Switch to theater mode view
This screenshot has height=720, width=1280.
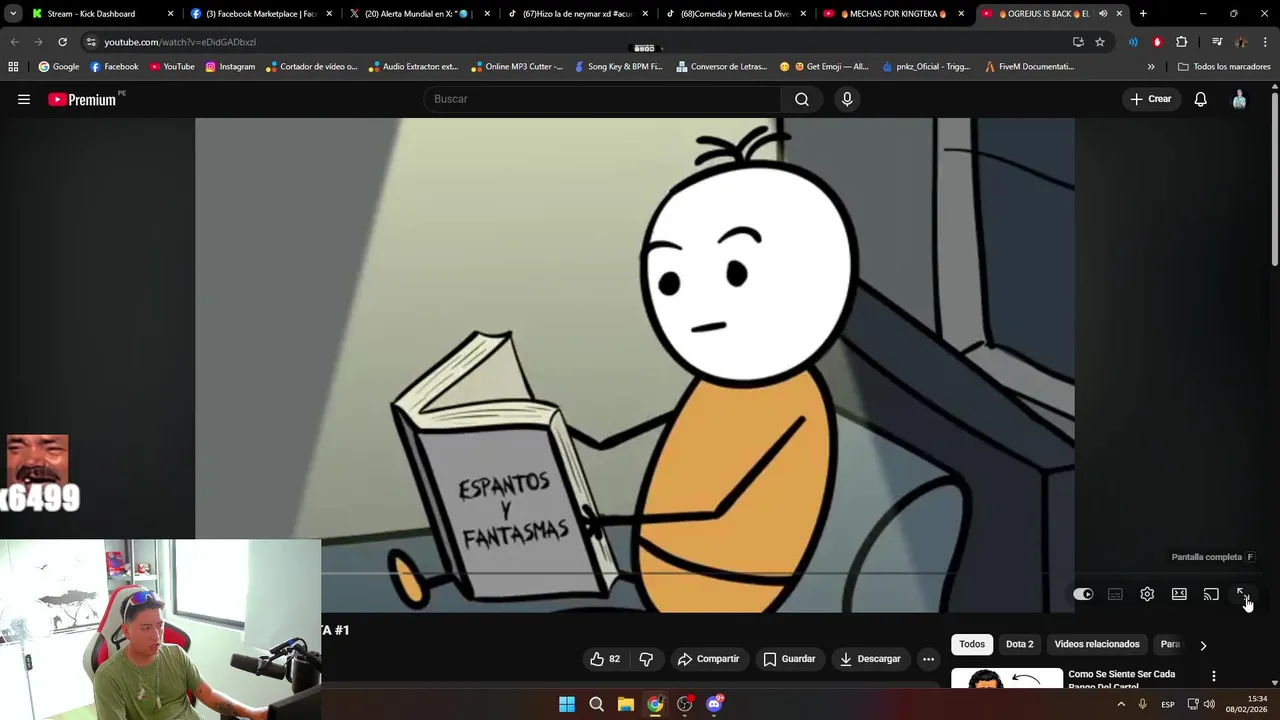pos(1179,594)
